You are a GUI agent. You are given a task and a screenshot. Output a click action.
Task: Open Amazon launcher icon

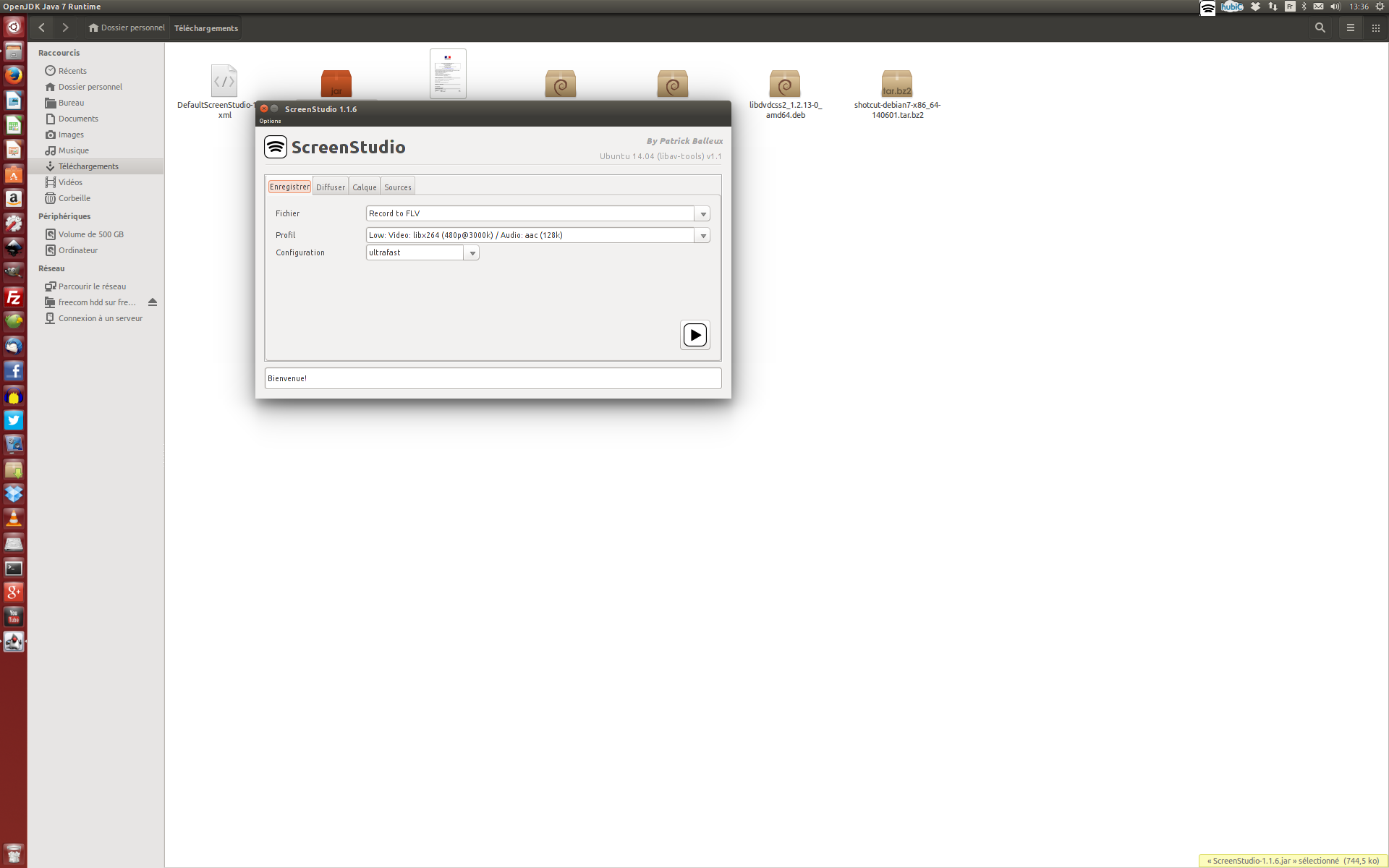coord(14,198)
